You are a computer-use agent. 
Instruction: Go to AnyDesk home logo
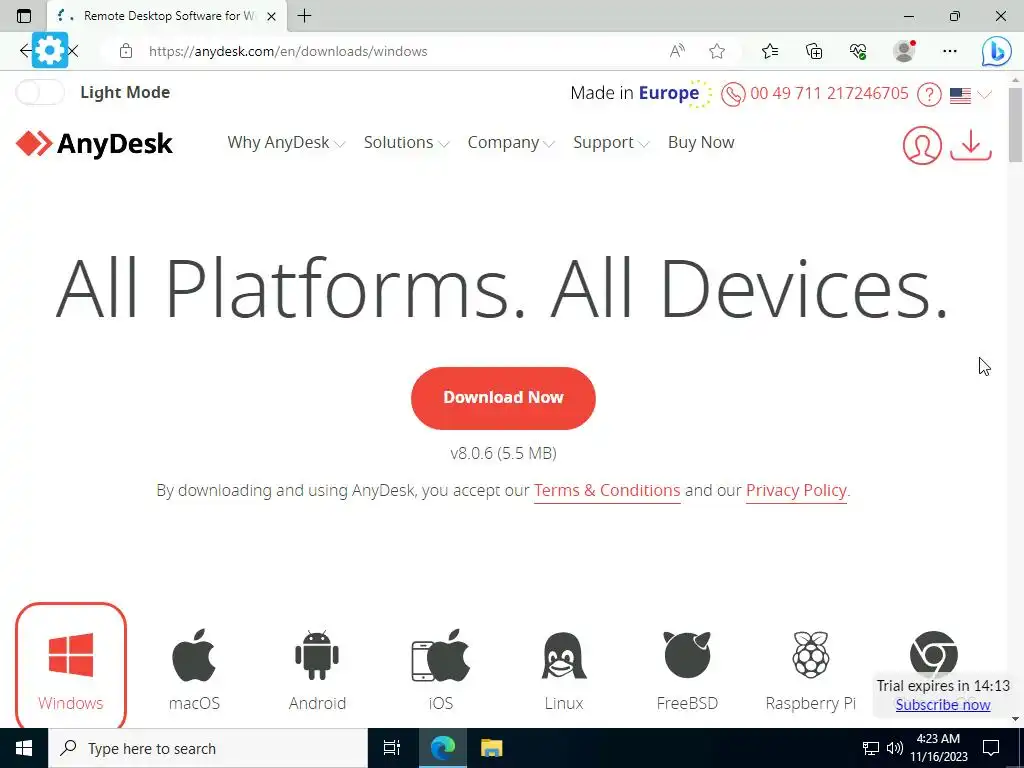point(95,144)
